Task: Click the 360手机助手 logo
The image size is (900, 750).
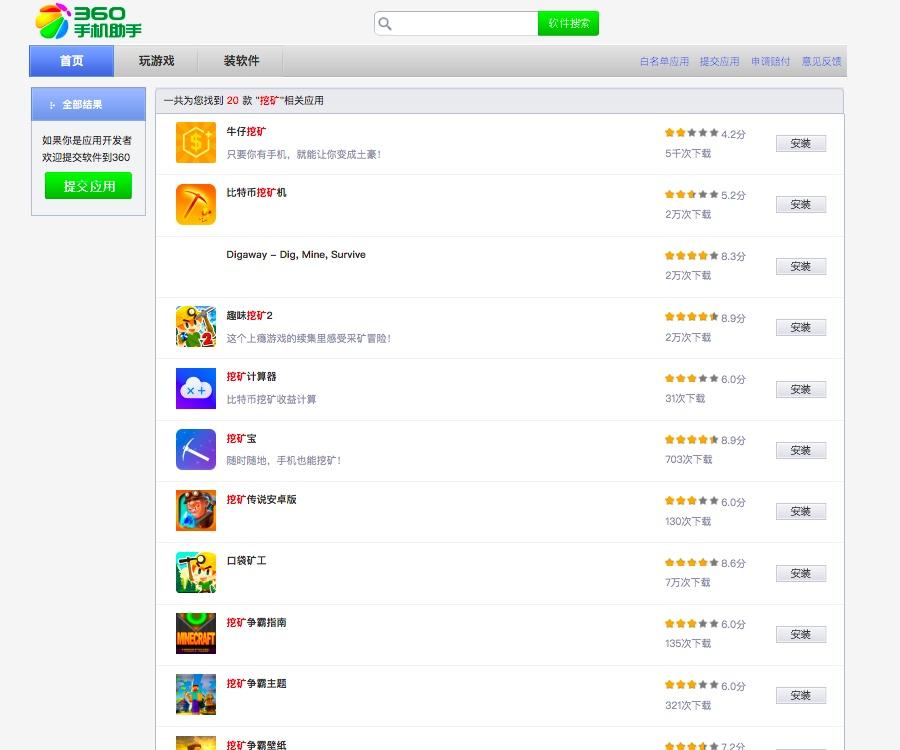Action: pos(88,21)
